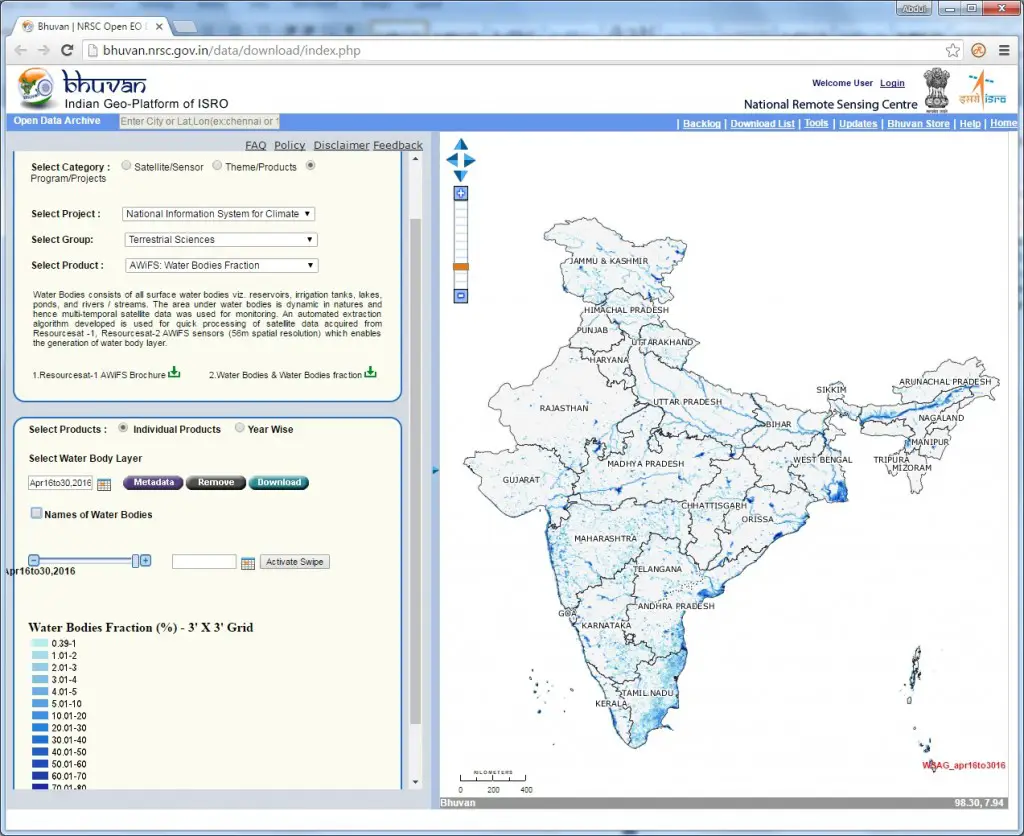Image resolution: width=1024 pixels, height=836 pixels.
Task: Click the Remove button
Action: (216, 483)
